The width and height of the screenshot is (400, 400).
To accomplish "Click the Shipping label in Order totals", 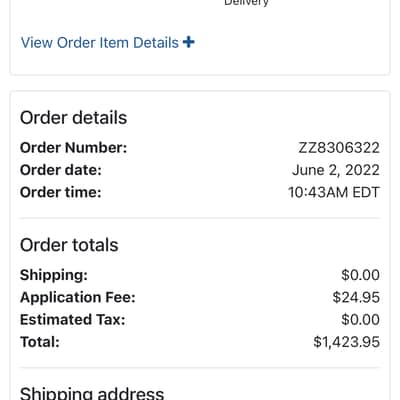I will pyautogui.click(x=54, y=275).
